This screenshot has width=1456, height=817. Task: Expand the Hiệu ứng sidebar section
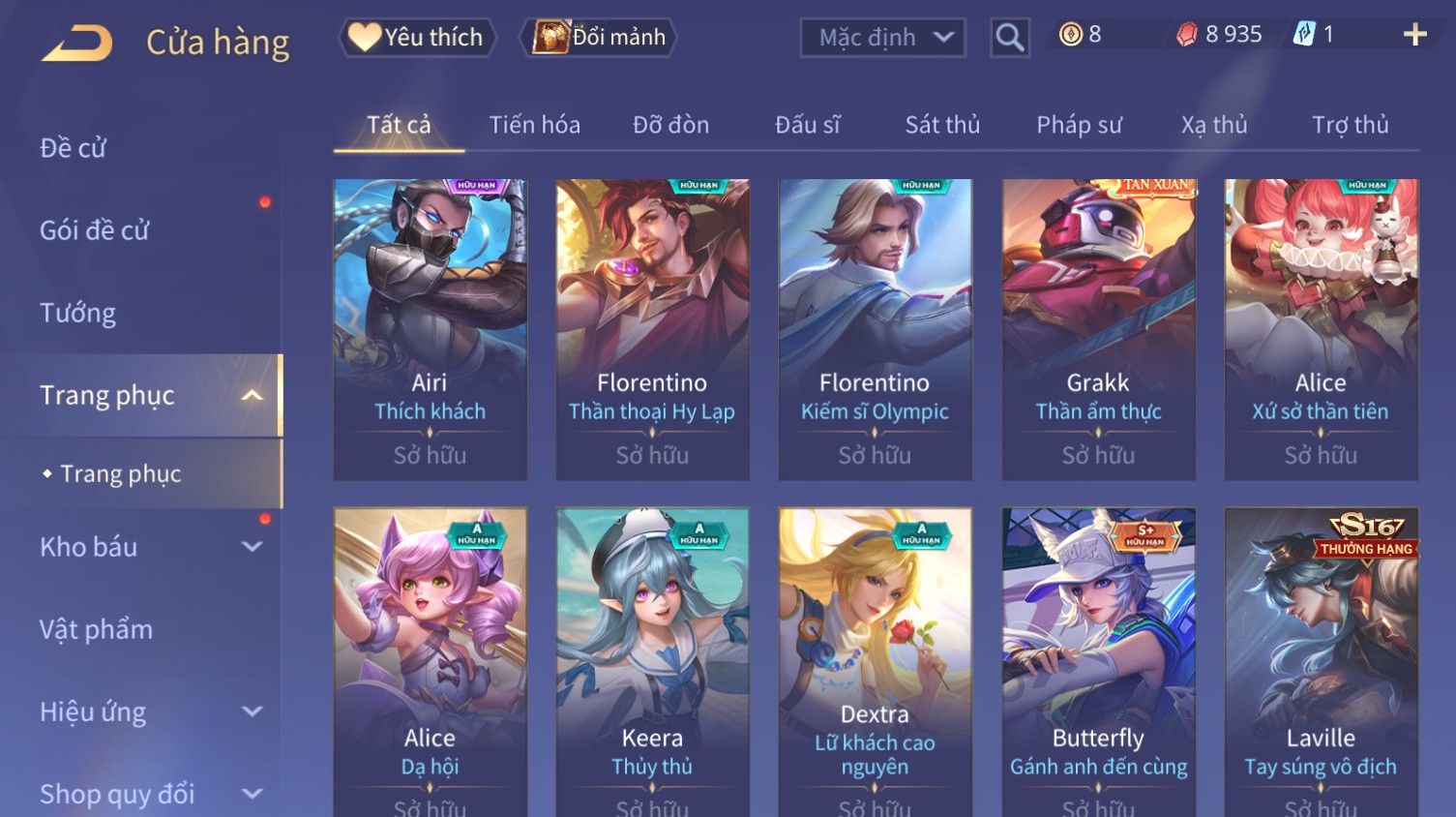click(x=252, y=711)
